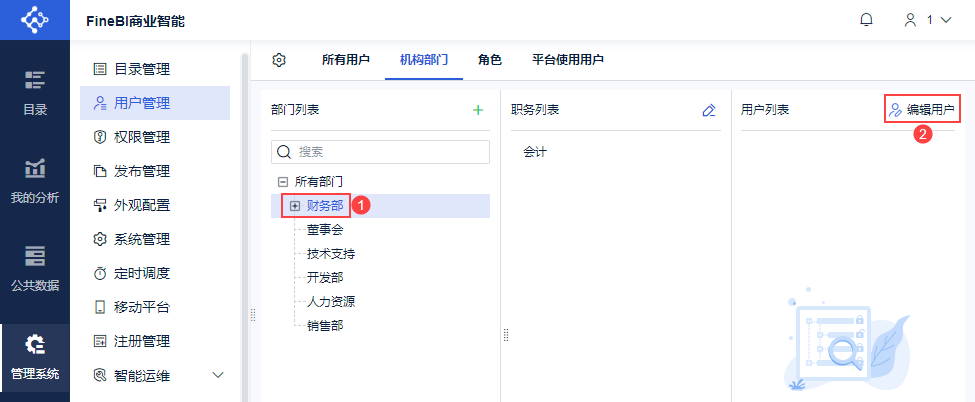Click the 编辑用户 button
975x402 pixels.
point(921,110)
